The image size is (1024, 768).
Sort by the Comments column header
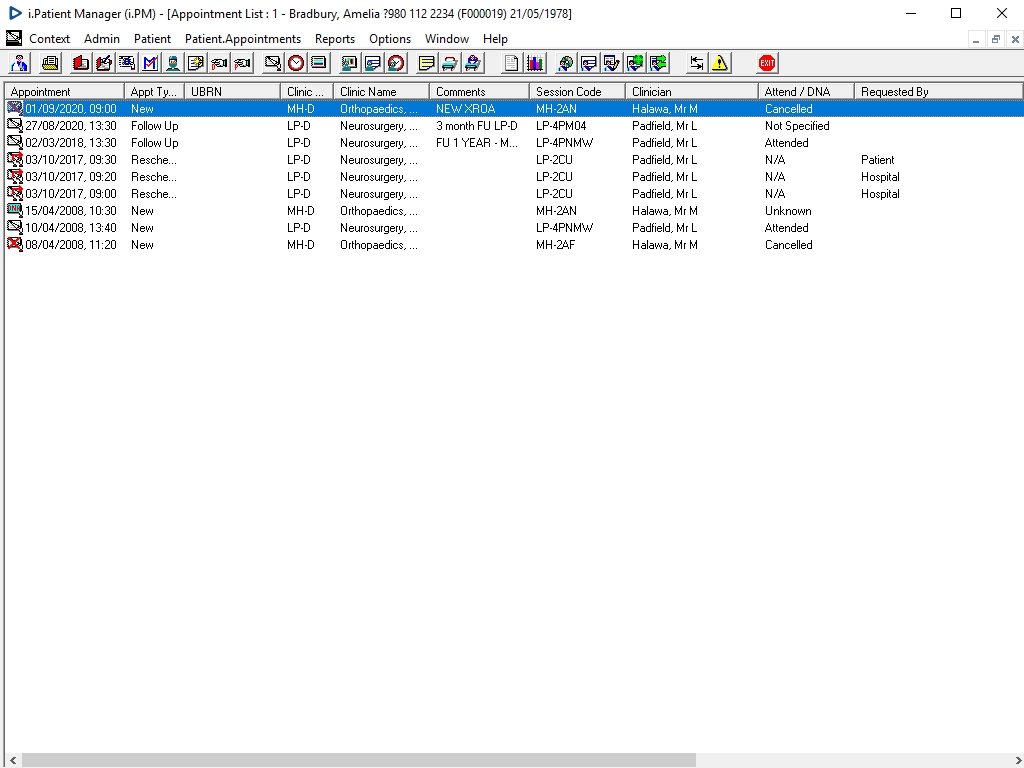click(x=479, y=91)
